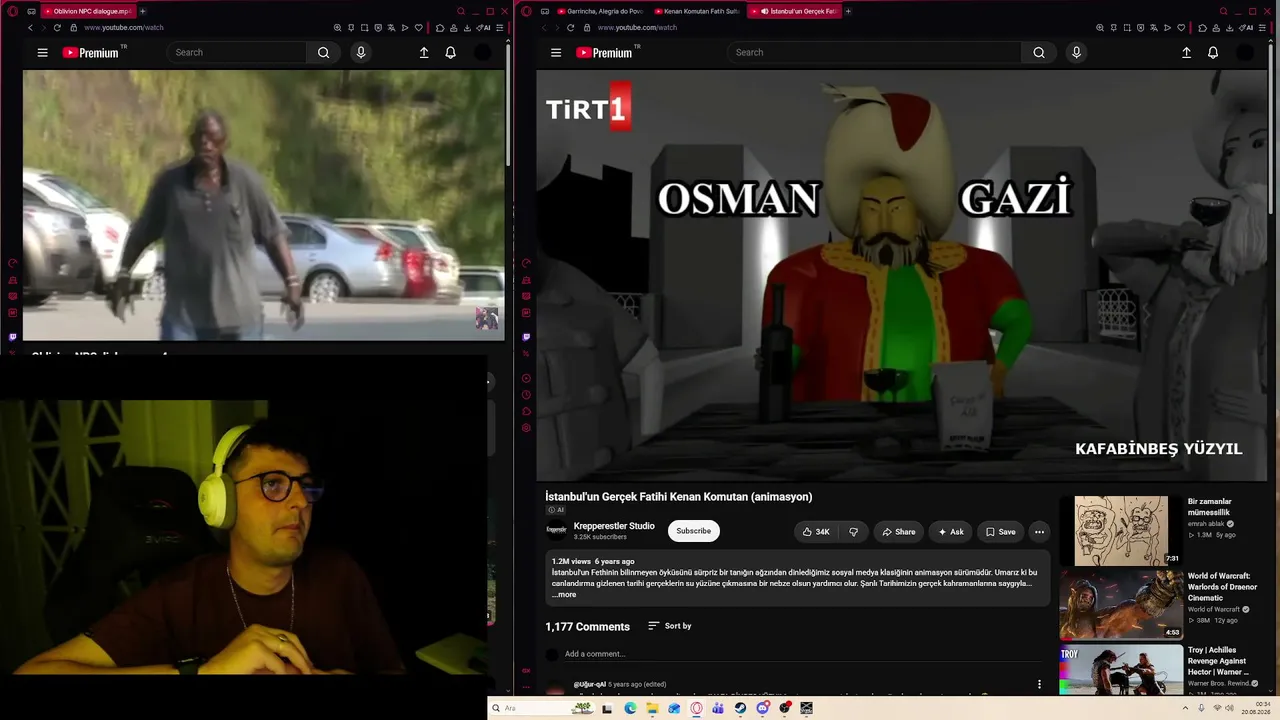The image size is (1280, 720).
Task: Click the Oblivion NPC video player
Action: tap(263, 205)
